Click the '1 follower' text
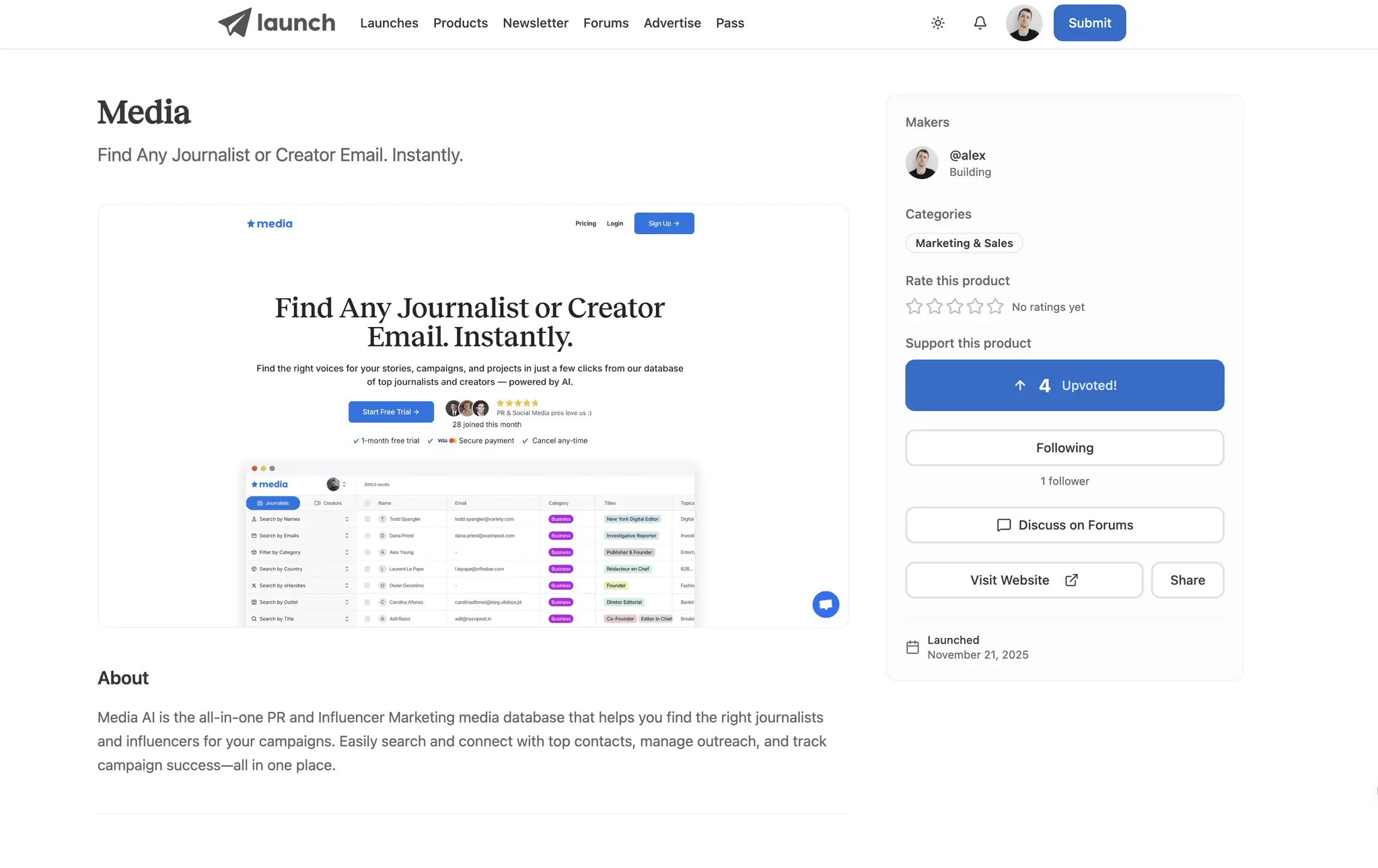This screenshot has width=1378, height=868. click(1064, 481)
